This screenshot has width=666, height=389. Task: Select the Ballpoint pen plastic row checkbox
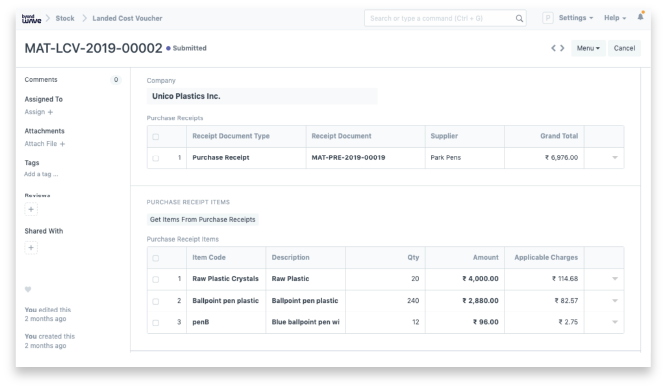155,301
